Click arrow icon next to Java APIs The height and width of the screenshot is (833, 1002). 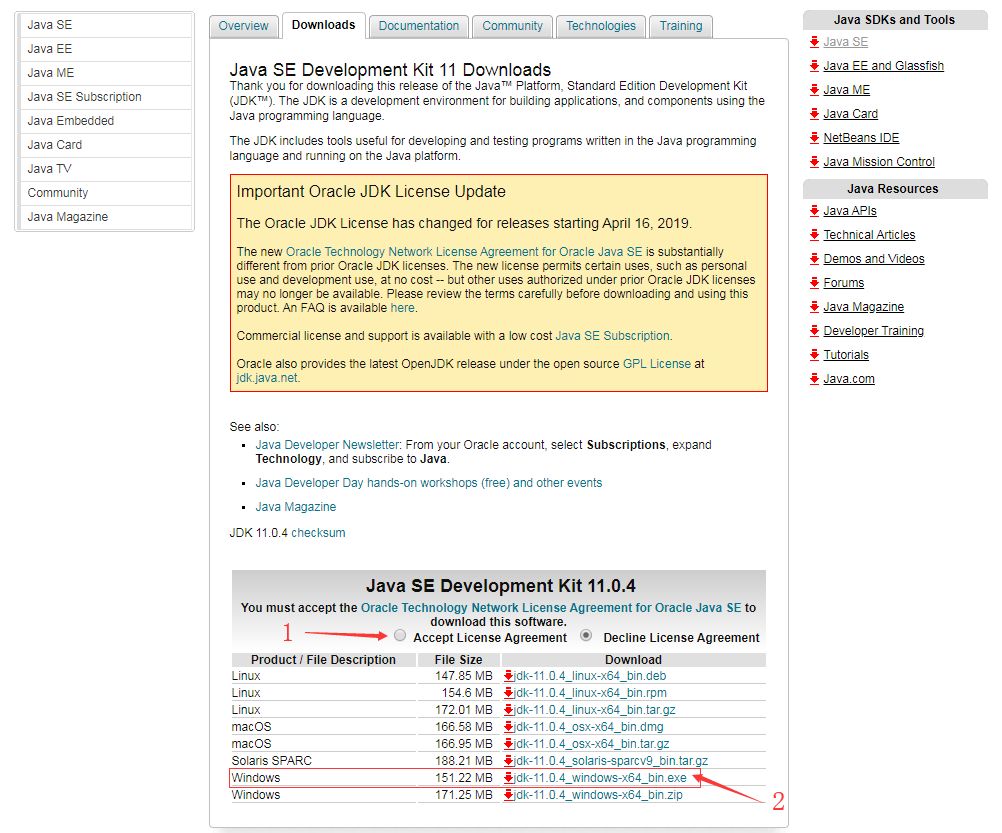(814, 211)
